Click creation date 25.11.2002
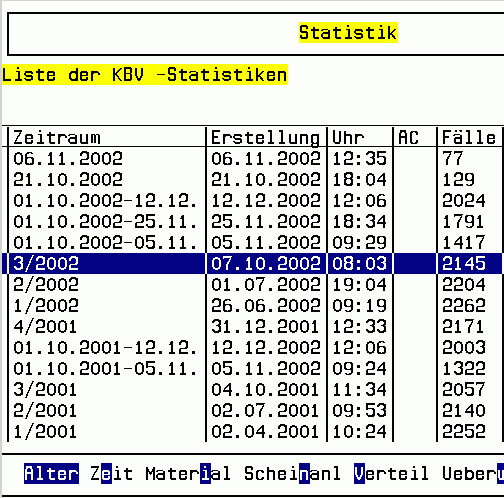Image resolution: width=504 pixels, height=498 pixels. click(x=266, y=221)
